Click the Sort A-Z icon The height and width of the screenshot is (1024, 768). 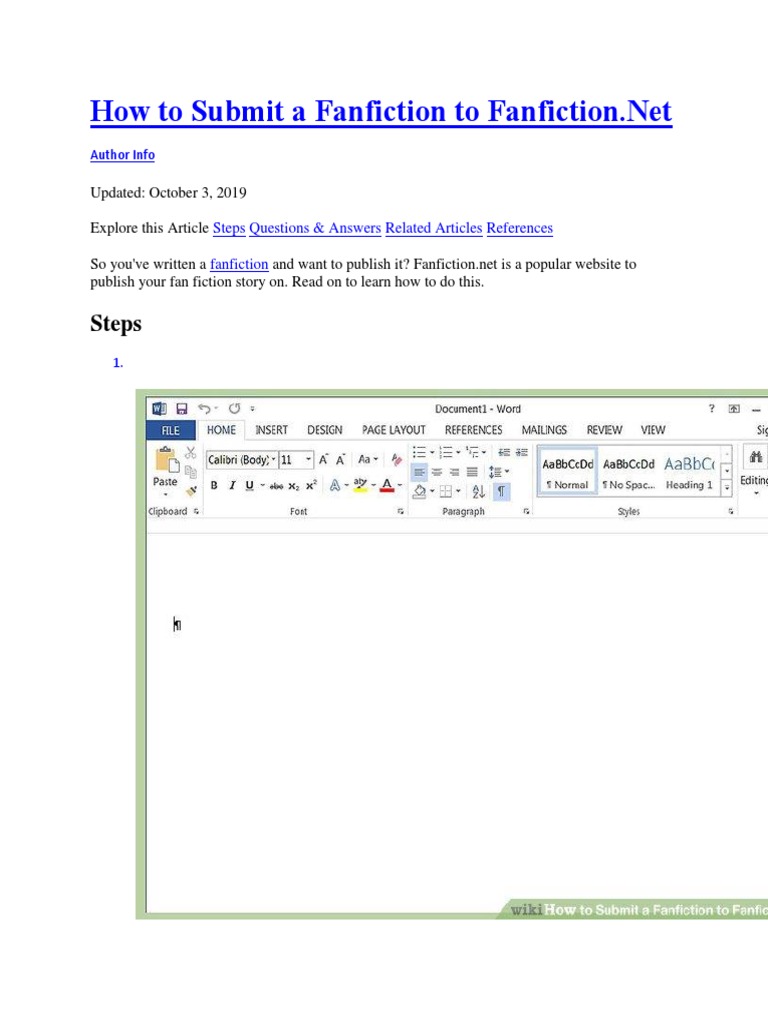[x=478, y=491]
